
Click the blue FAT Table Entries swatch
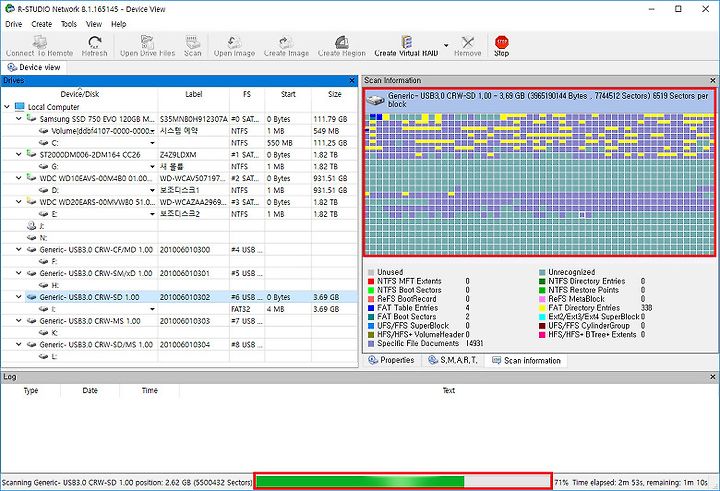(x=371, y=308)
